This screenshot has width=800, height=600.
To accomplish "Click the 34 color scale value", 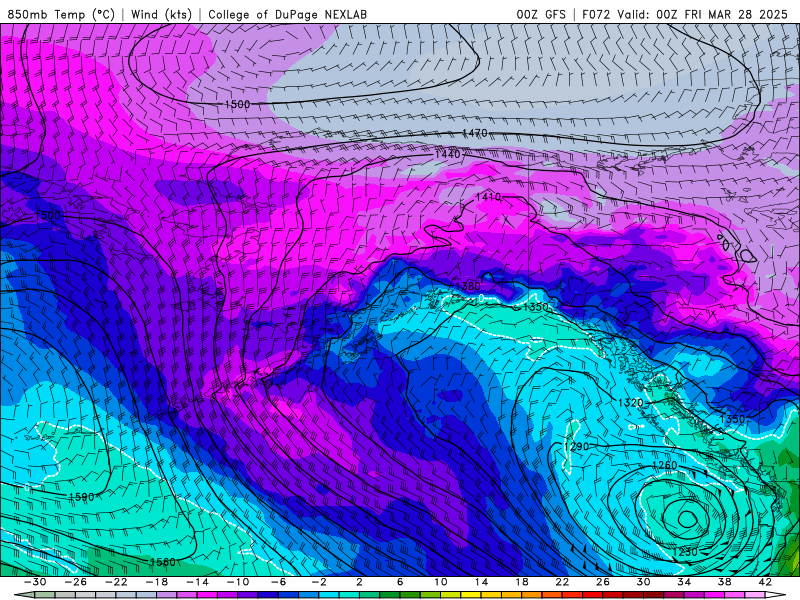I will click(x=684, y=582).
